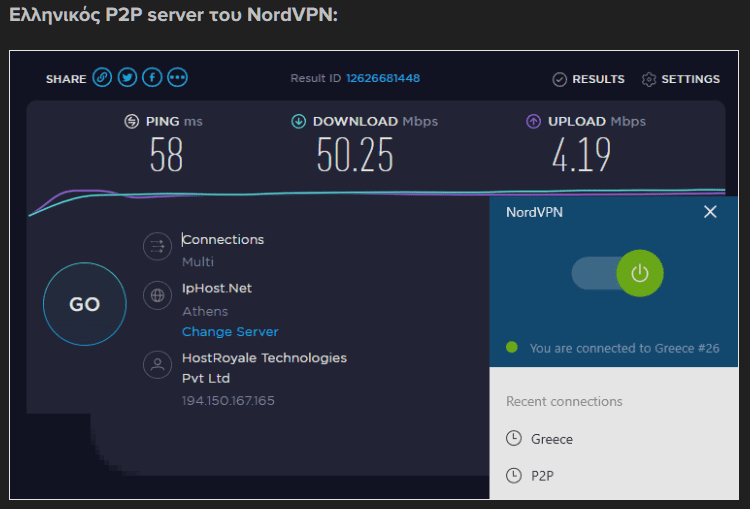Click the globe server icon

pos(157,296)
